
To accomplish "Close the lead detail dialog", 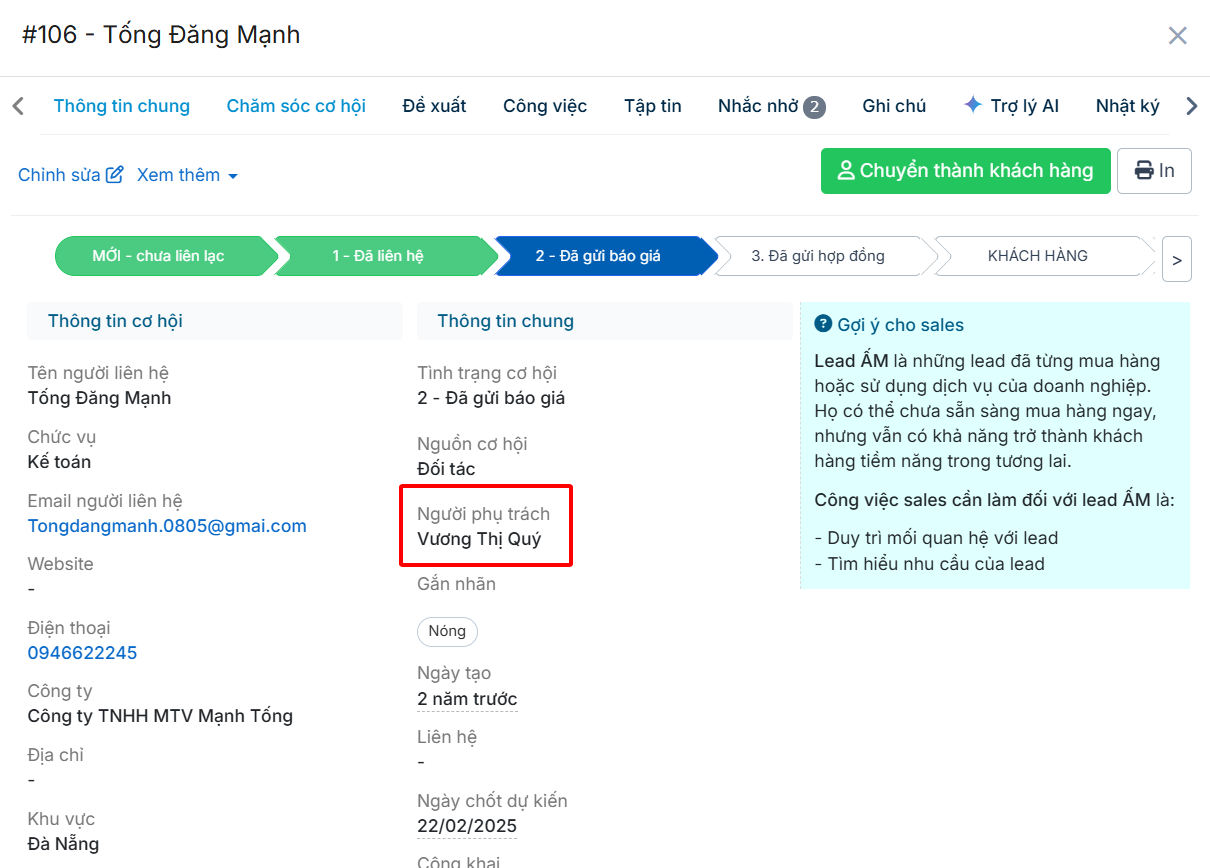I will coord(1177,36).
